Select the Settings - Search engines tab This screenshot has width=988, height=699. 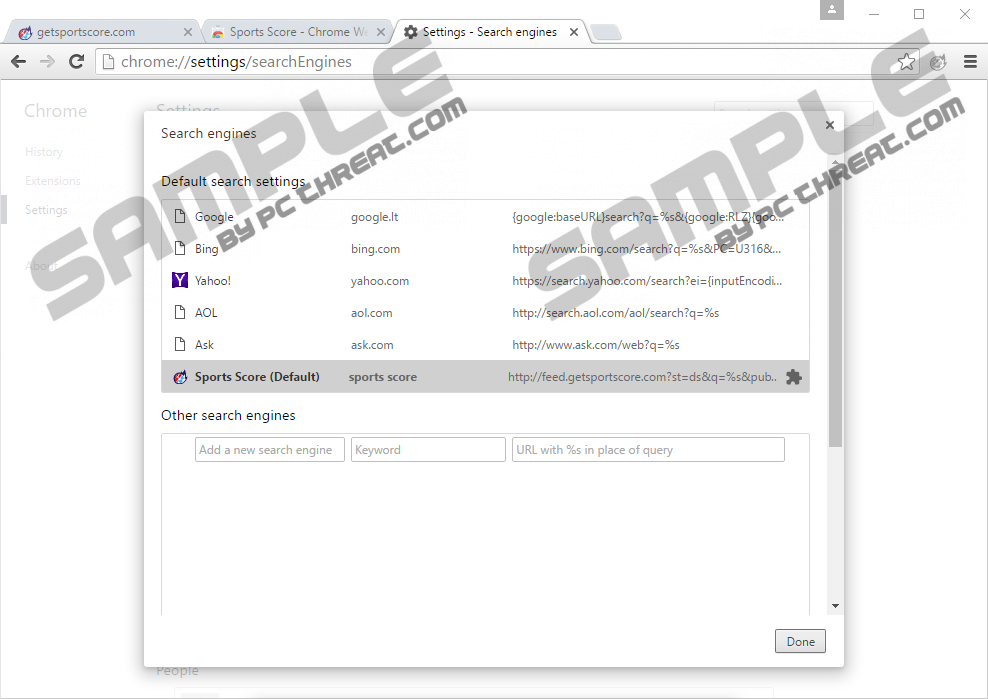[490, 32]
